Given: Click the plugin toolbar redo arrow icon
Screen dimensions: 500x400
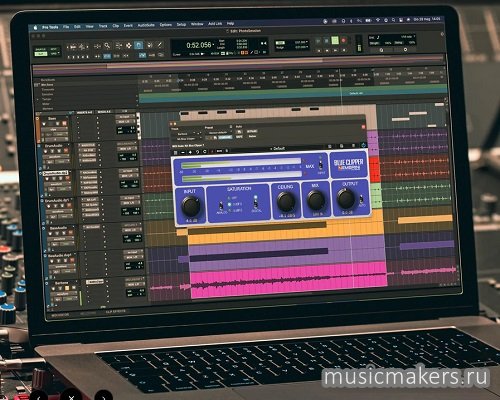Looking at the screenshot, I should (x=205, y=152).
